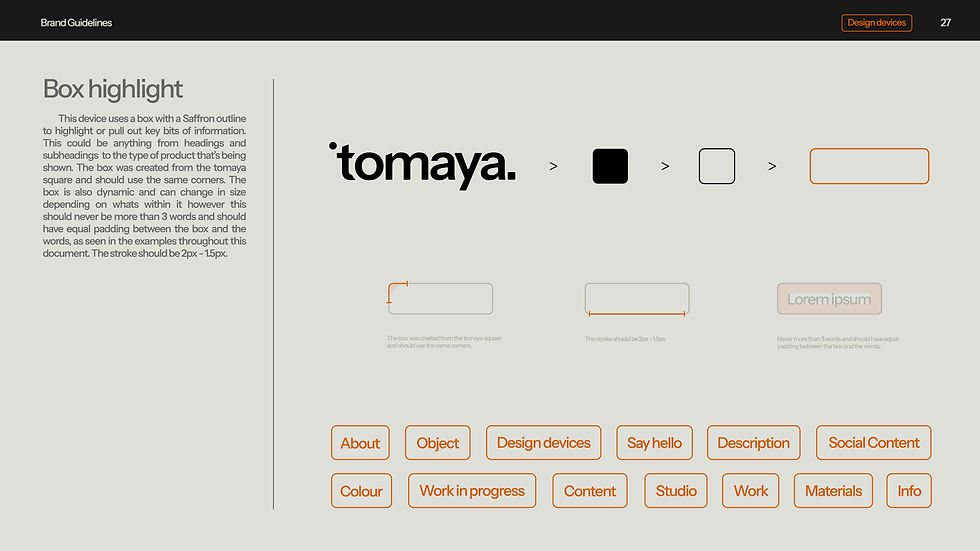Choose the Content box label
The height and width of the screenshot is (551, 980).
[589, 491]
